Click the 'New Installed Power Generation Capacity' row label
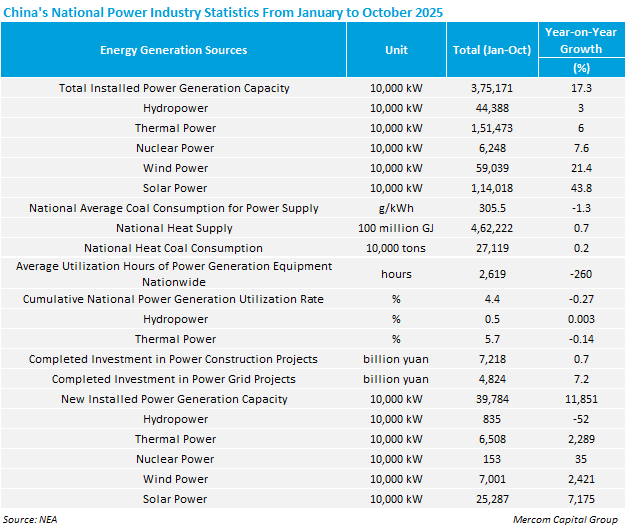626x531 pixels. 174,399
